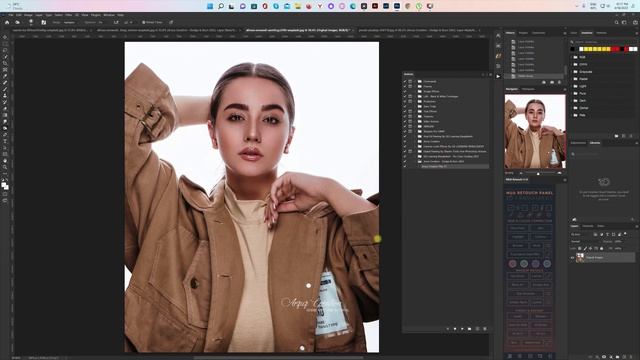Toggle dialog box for Video Actions set
This screenshot has width=640, height=360.
[410, 121]
